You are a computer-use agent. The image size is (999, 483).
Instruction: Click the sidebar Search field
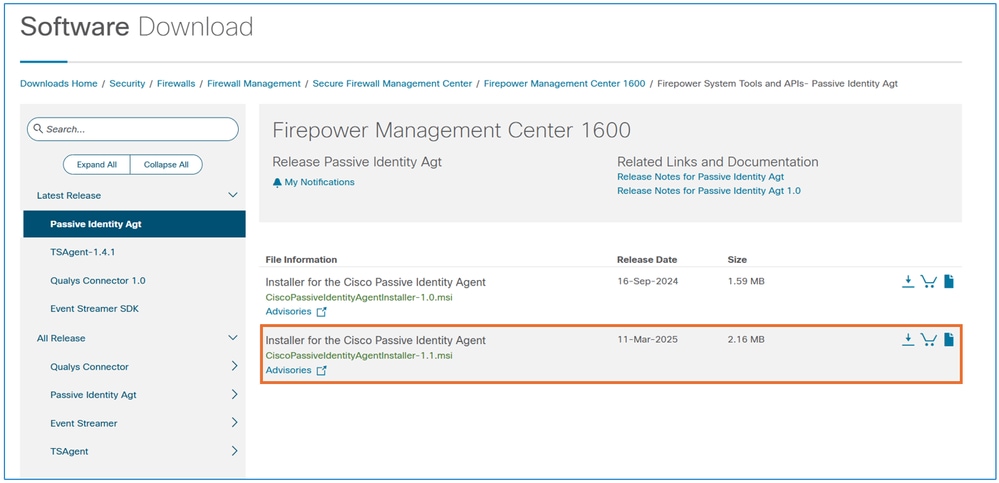click(x=133, y=129)
